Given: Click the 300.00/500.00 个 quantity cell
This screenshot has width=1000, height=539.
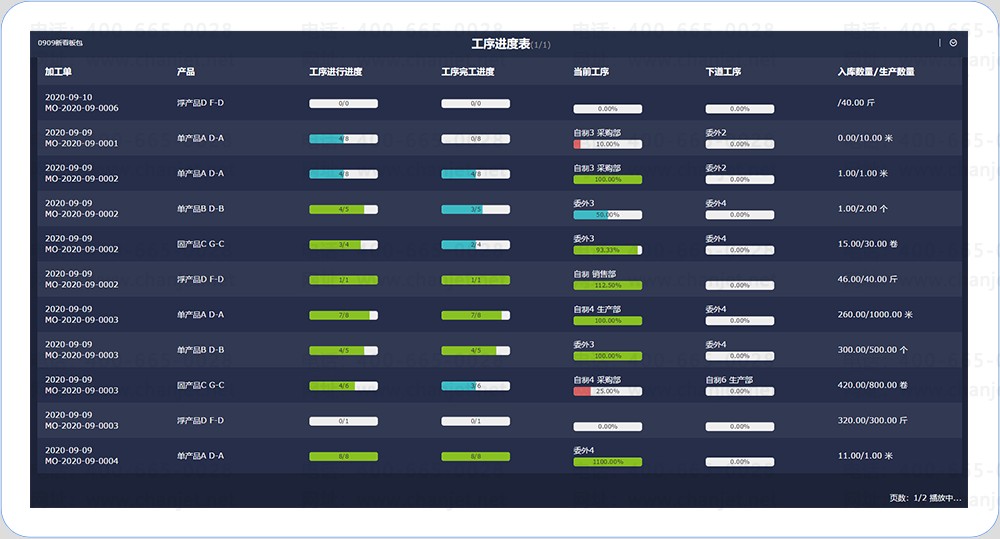Looking at the screenshot, I should coord(872,350).
